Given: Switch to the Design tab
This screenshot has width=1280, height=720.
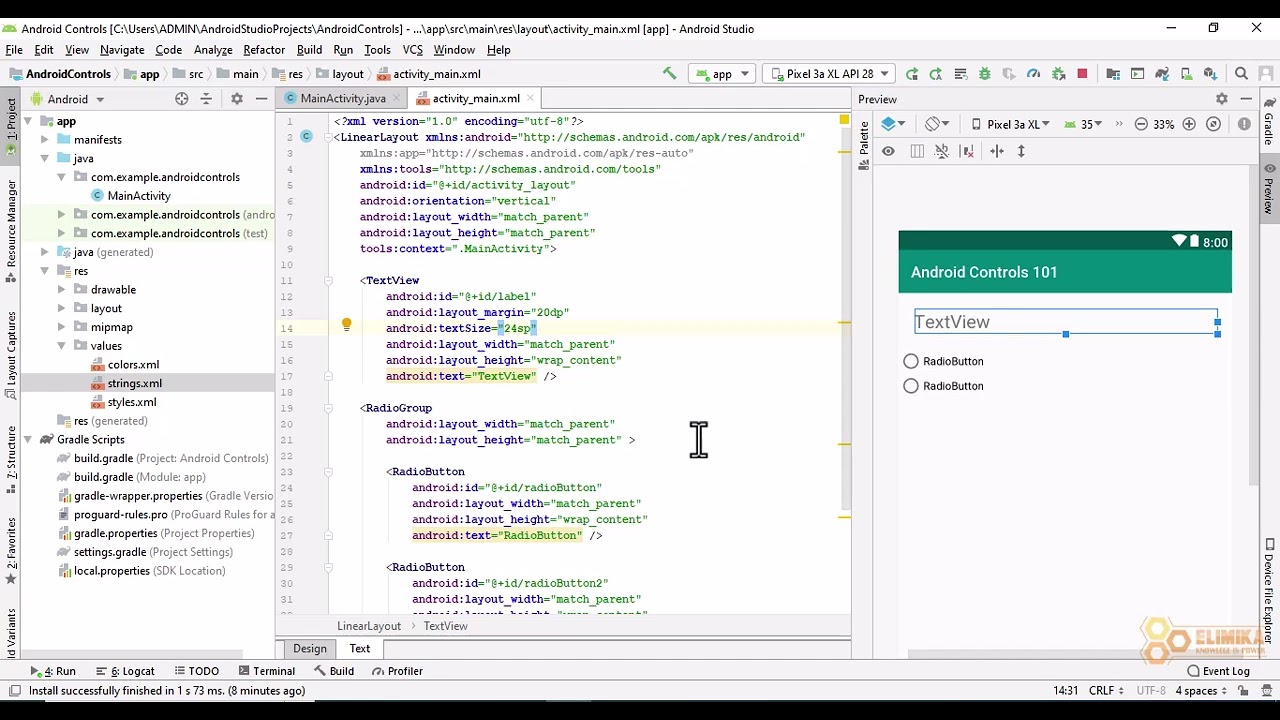Looking at the screenshot, I should point(310,648).
